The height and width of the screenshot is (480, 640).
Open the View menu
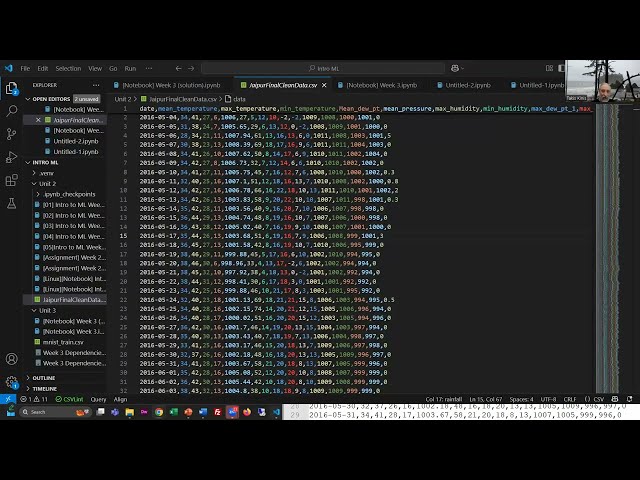click(95, 68)
